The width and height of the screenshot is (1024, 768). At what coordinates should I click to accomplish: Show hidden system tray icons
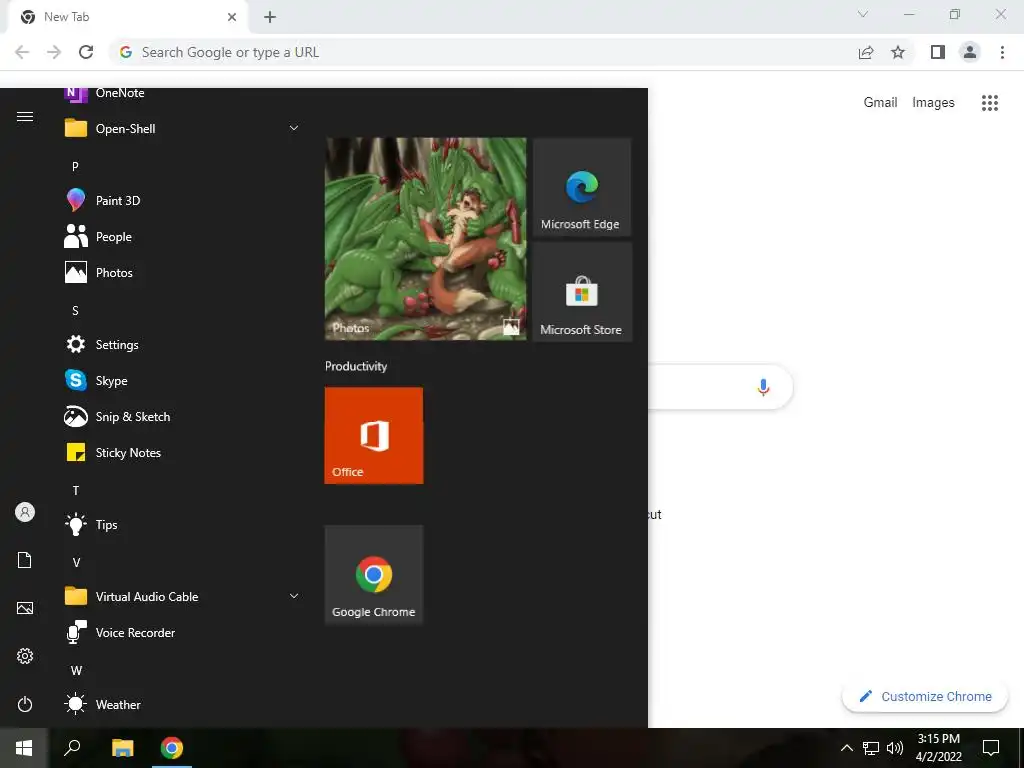click(846, 748)
